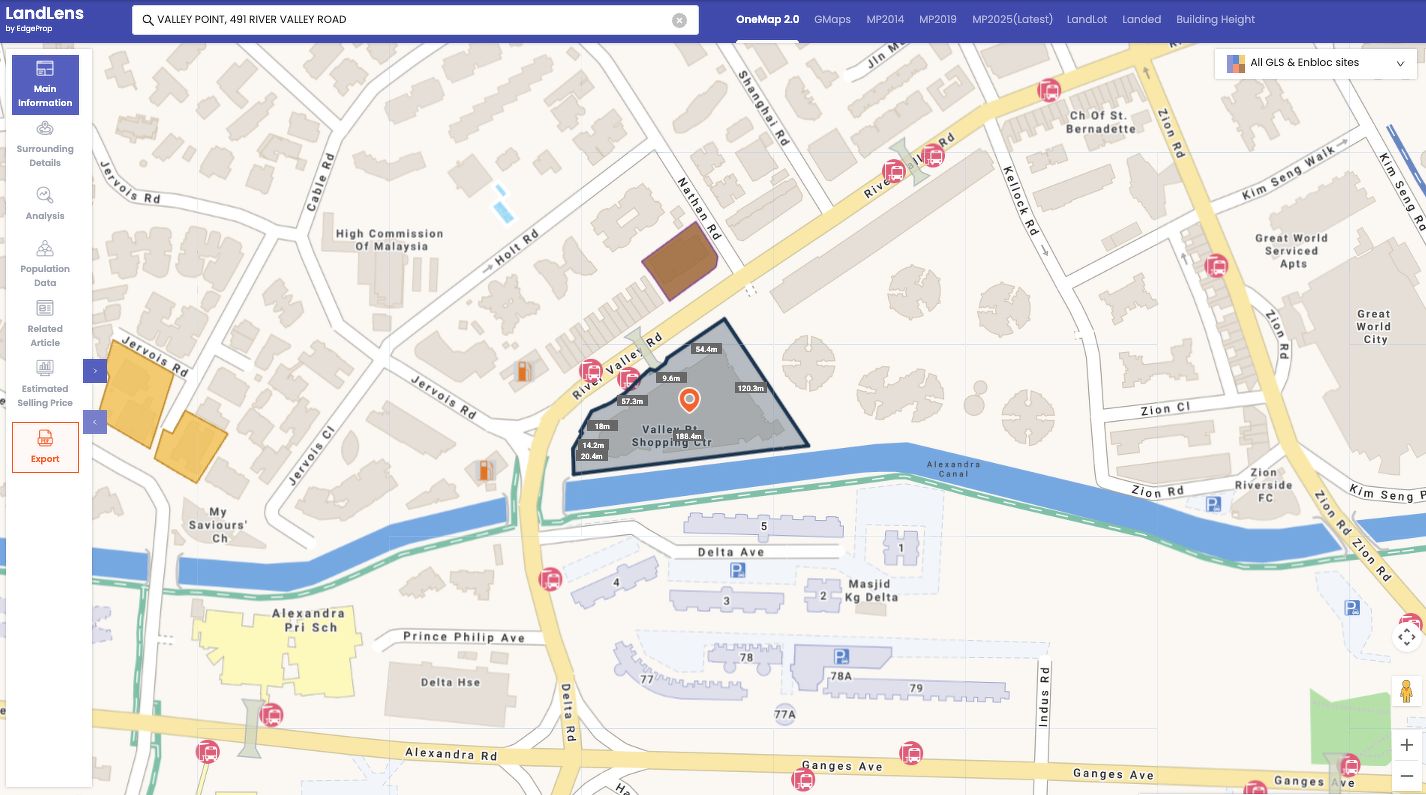Zoom in on the map
This screenshot has width=1426, height=795.
pyautogui.click(x=1407, y=745)
